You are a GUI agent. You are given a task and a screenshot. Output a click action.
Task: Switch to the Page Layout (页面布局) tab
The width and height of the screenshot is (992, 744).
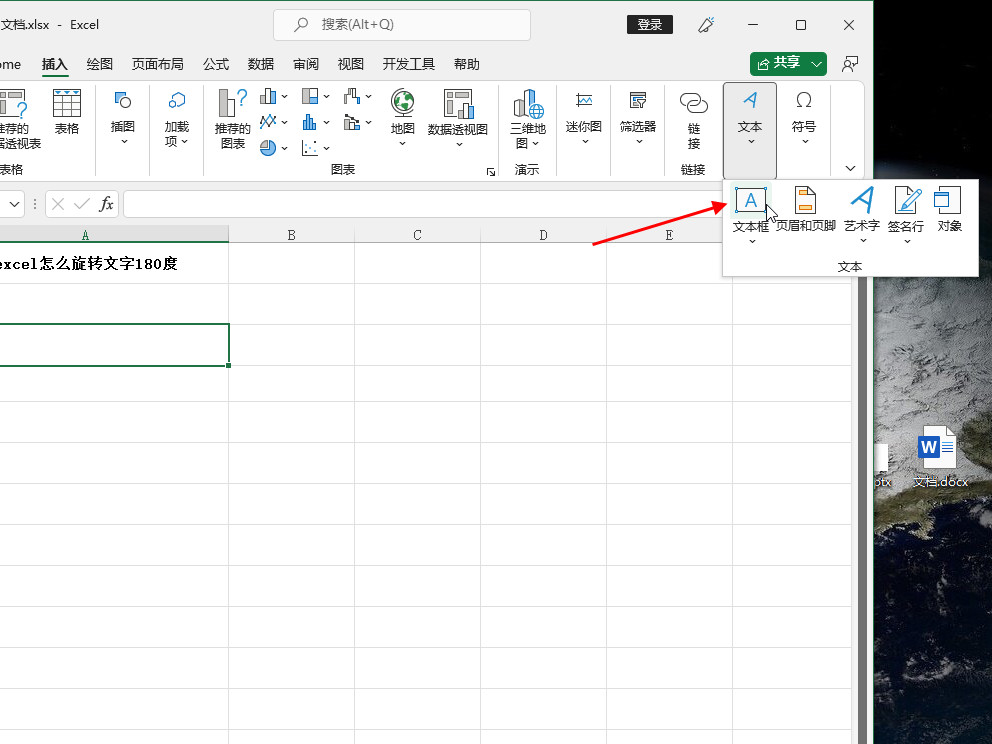[158, 64]
